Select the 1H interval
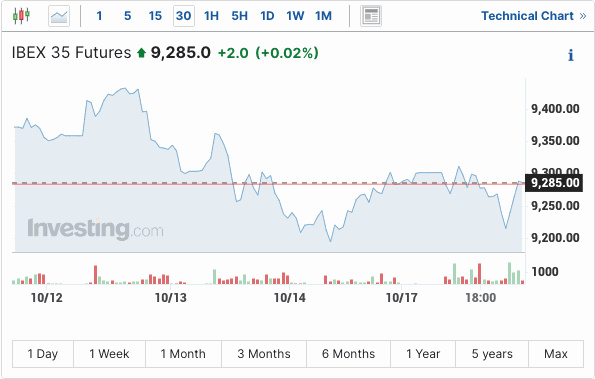The image size is (595, 379). (x=211, y=16)
